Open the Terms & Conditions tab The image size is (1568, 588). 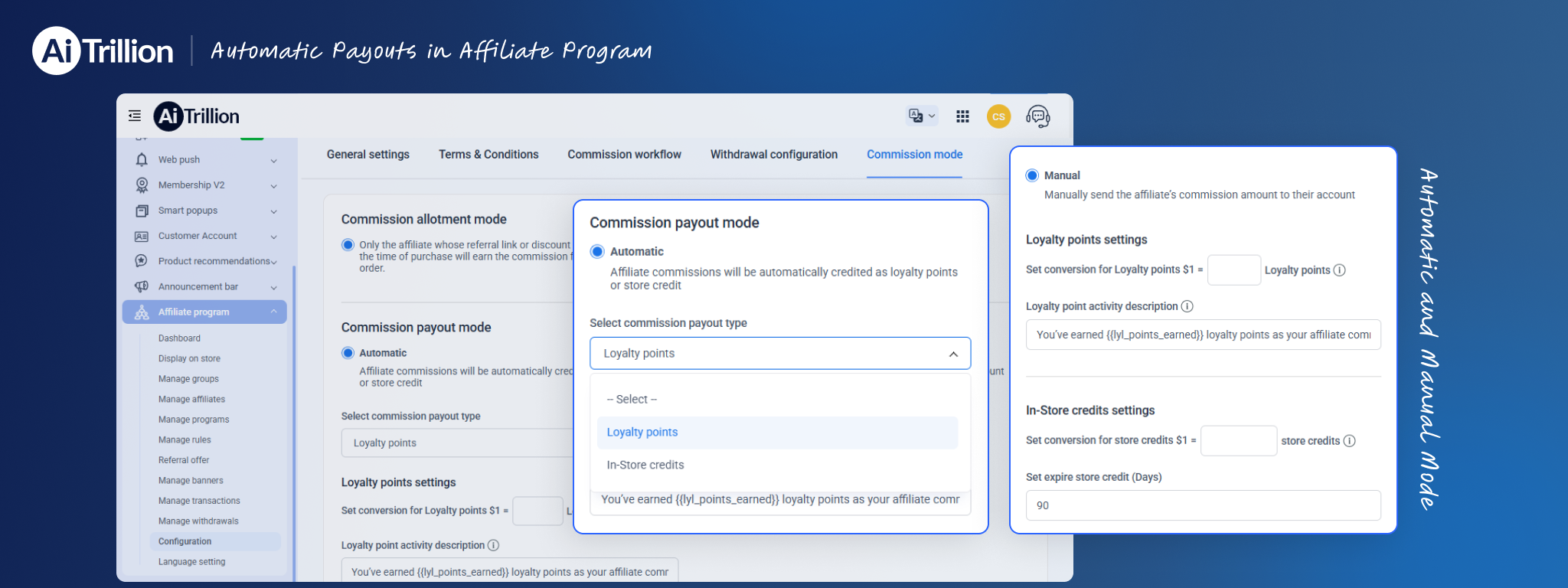click(x=488, y=155)
